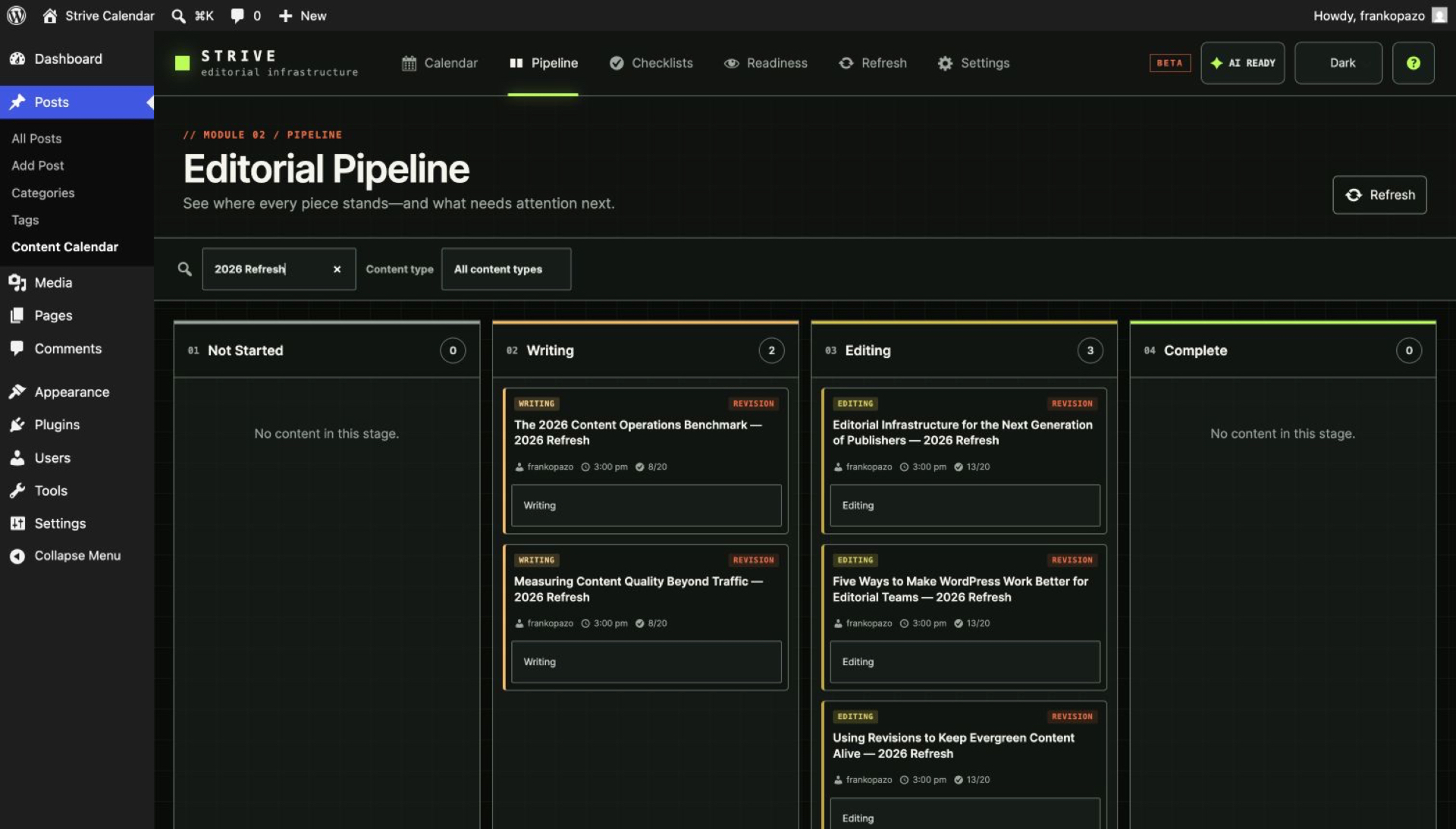
Task: Click the Refresh button beside the Editorial Pipeline title
Action: [1379, 195]
